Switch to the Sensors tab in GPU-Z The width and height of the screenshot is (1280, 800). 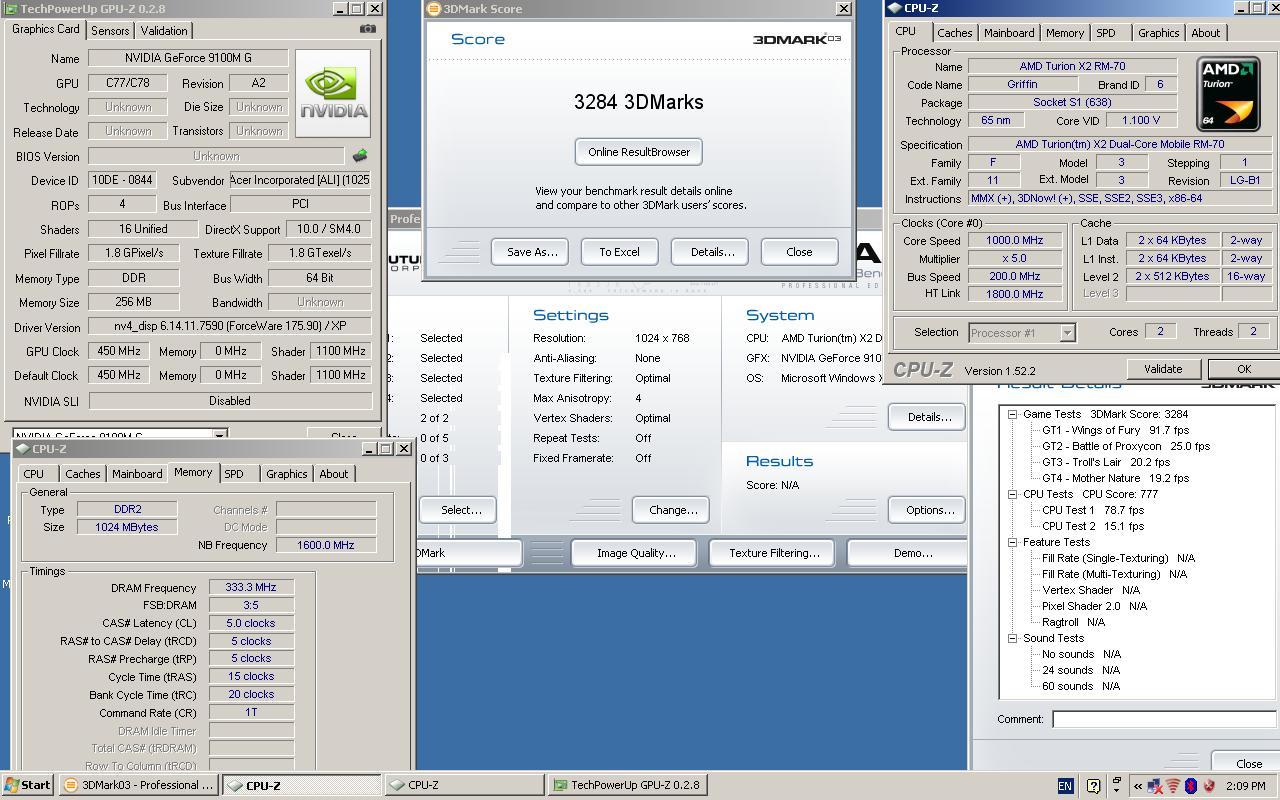click(110, 31)
